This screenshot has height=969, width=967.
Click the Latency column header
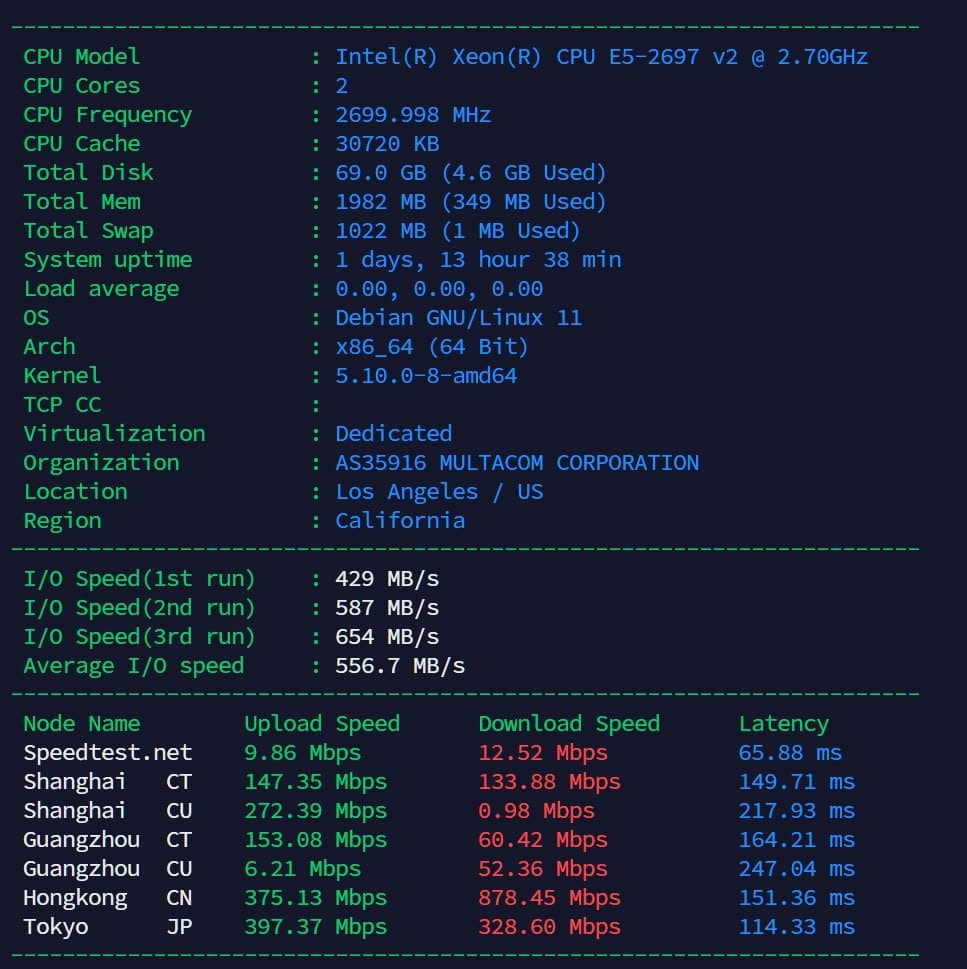(783, 724)
